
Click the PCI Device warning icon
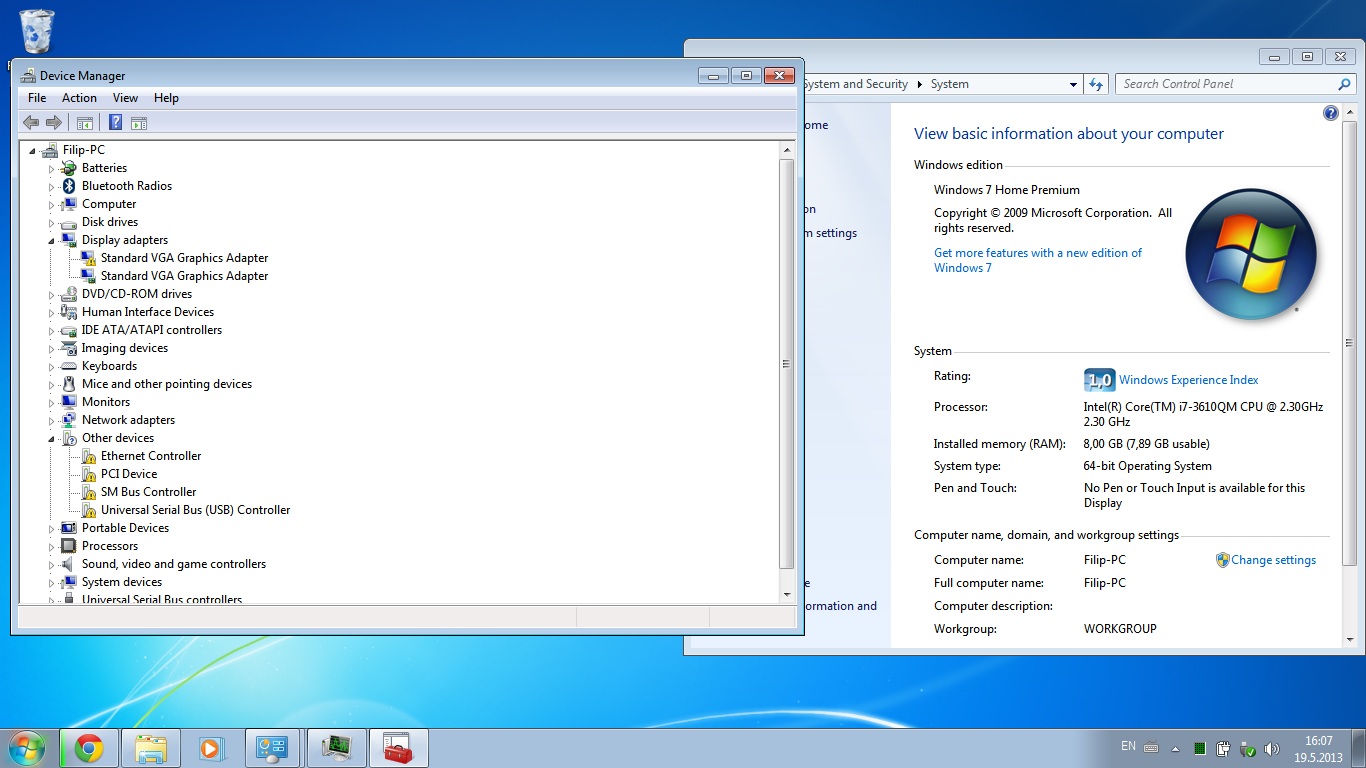point(89,474)
